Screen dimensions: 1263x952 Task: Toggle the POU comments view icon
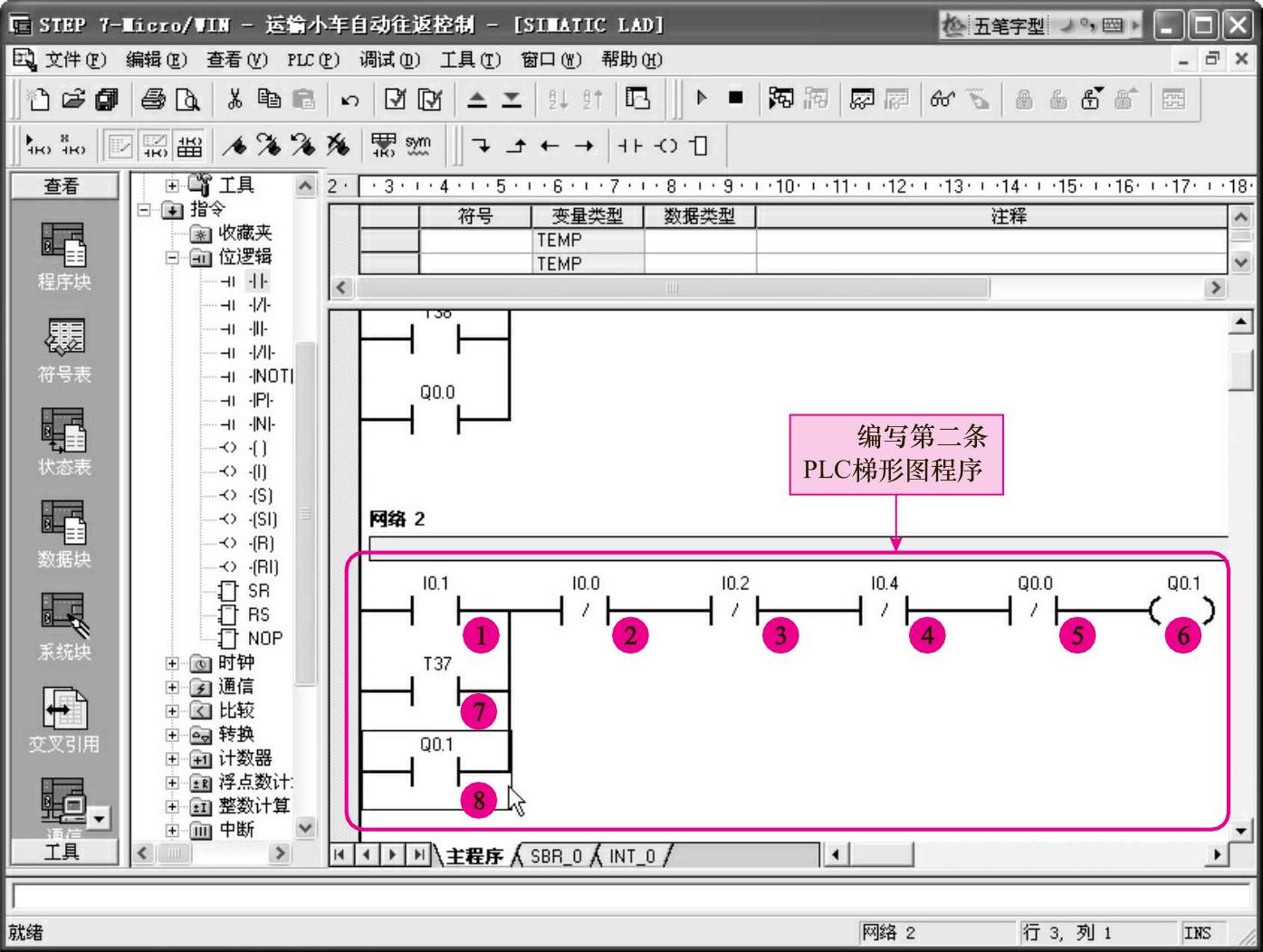point(120,146)
